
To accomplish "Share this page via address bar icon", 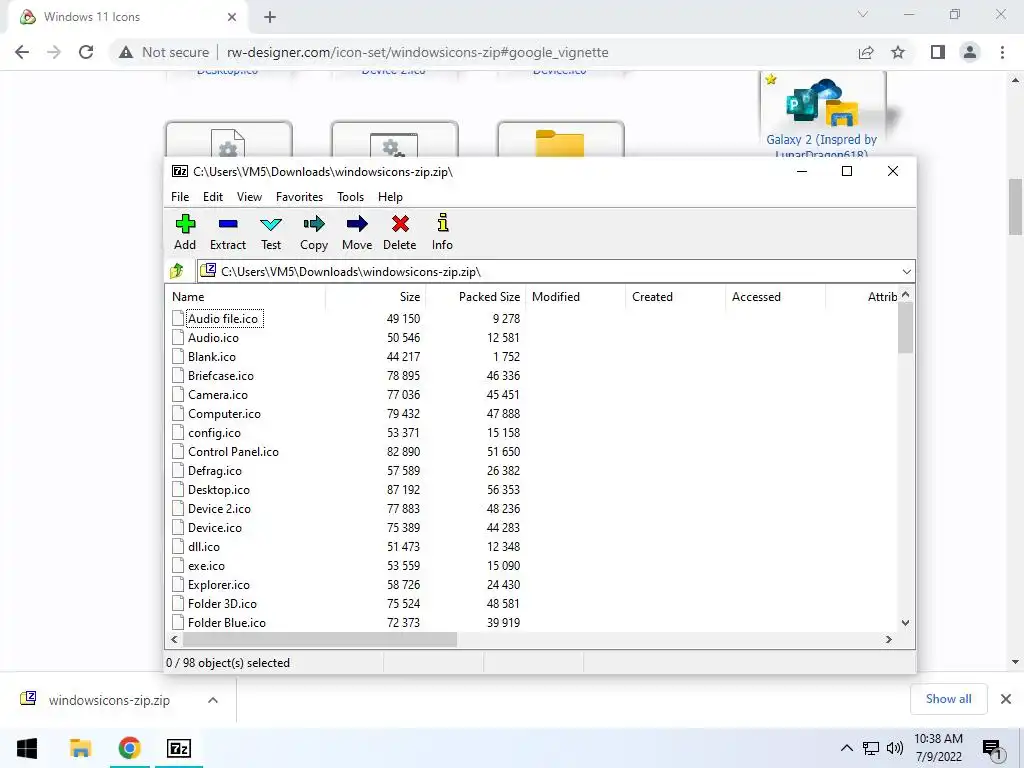I will 866,52.
